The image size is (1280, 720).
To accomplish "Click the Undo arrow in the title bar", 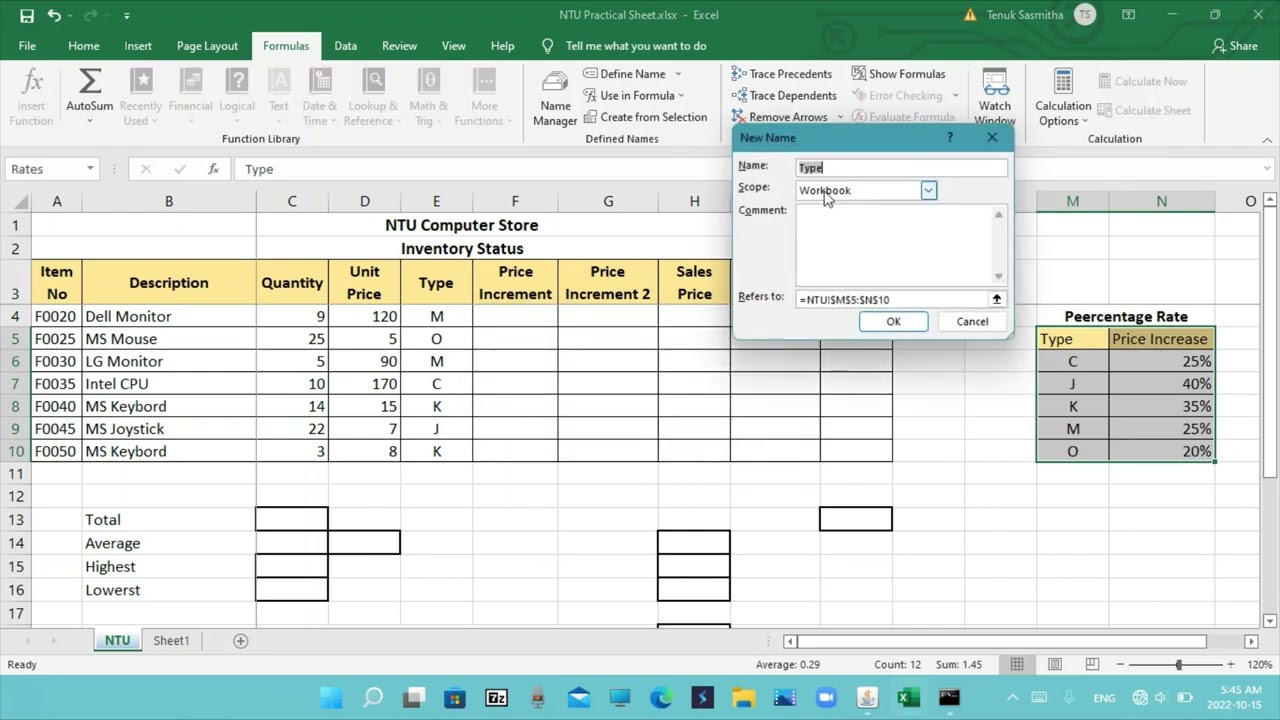I will click(54, 15).
